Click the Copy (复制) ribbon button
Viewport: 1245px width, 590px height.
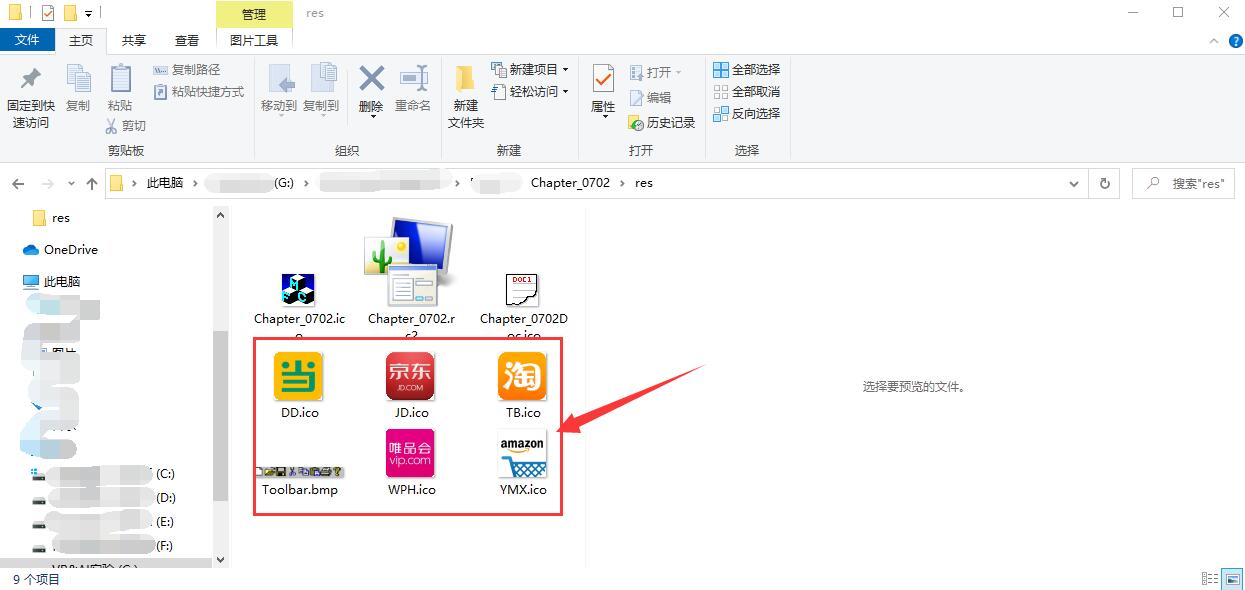tap(78, 88)
